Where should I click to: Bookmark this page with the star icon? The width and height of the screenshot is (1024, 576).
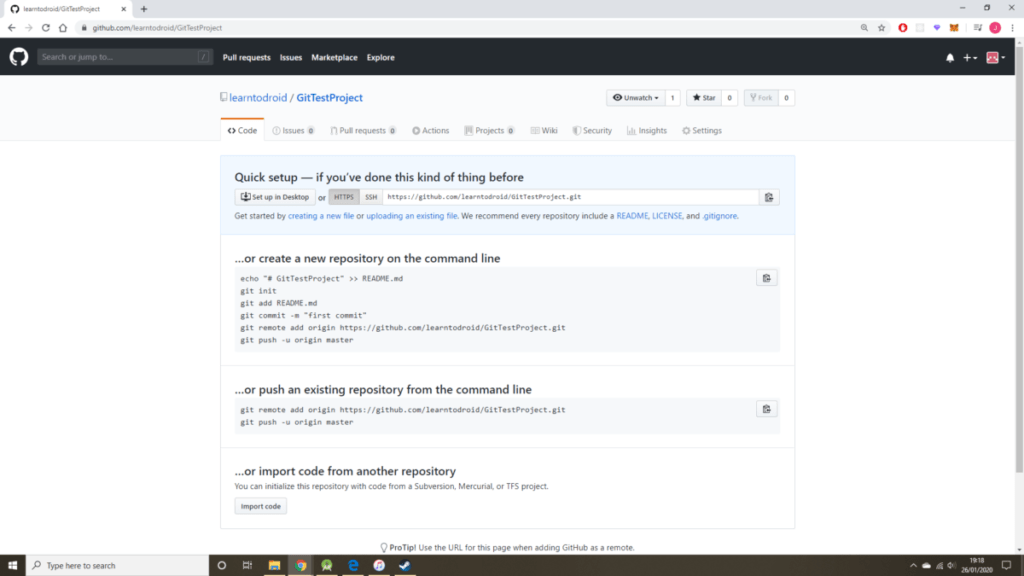881,27
